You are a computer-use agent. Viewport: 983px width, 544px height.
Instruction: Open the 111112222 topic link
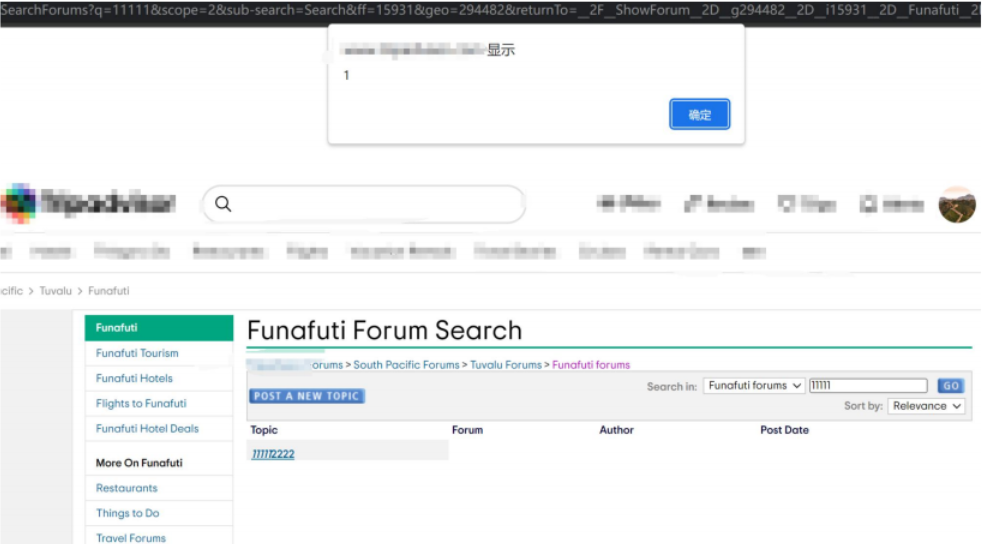[x=272, y=454]
